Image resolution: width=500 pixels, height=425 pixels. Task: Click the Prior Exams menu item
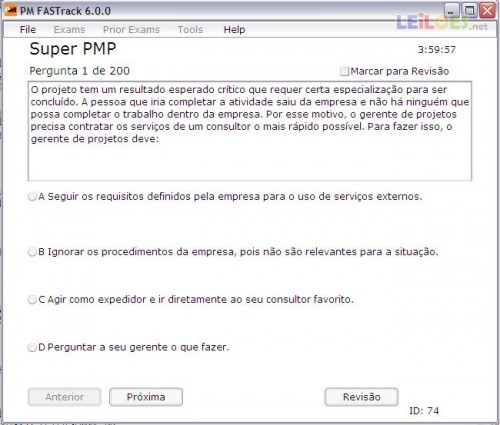coord(131,30)
